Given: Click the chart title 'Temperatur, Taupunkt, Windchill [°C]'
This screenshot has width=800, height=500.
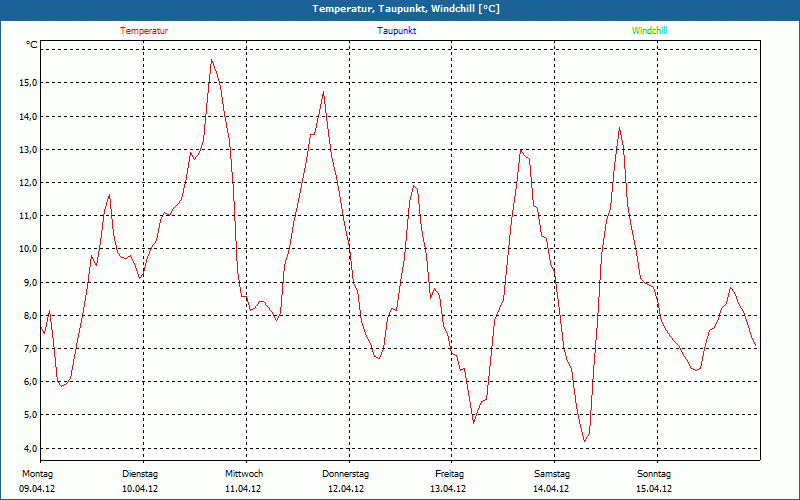Looking at the screenshot, I should (x=406, y=9).
